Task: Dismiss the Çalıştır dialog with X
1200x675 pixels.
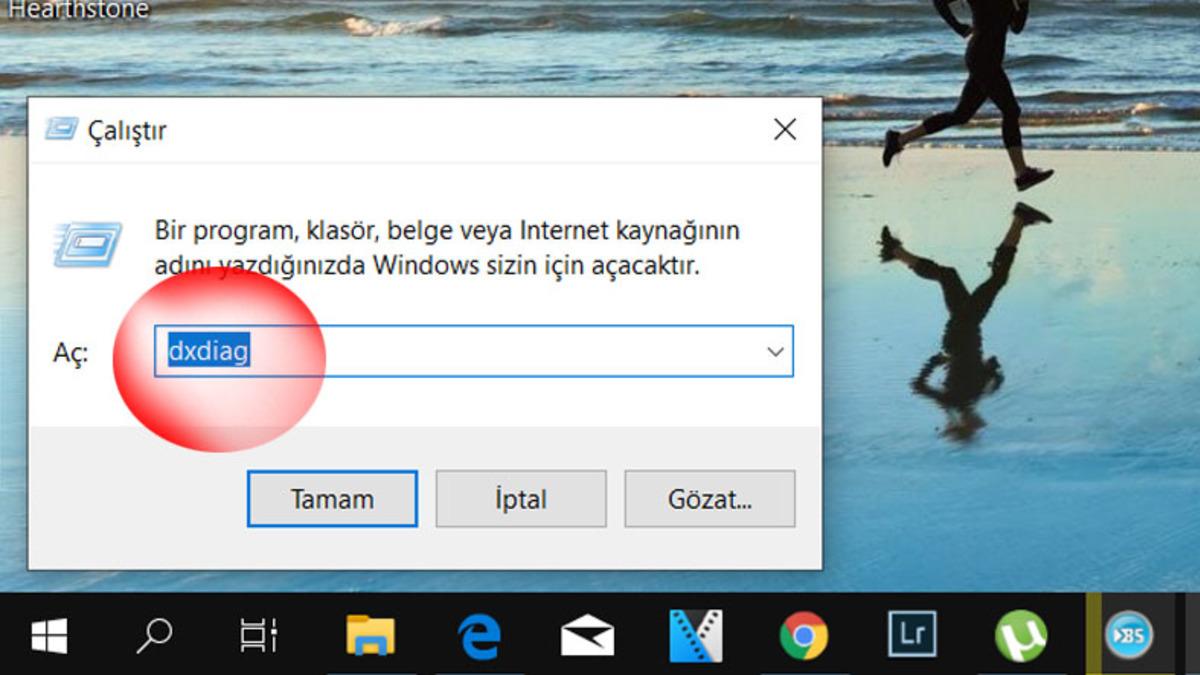Action: 784,129
